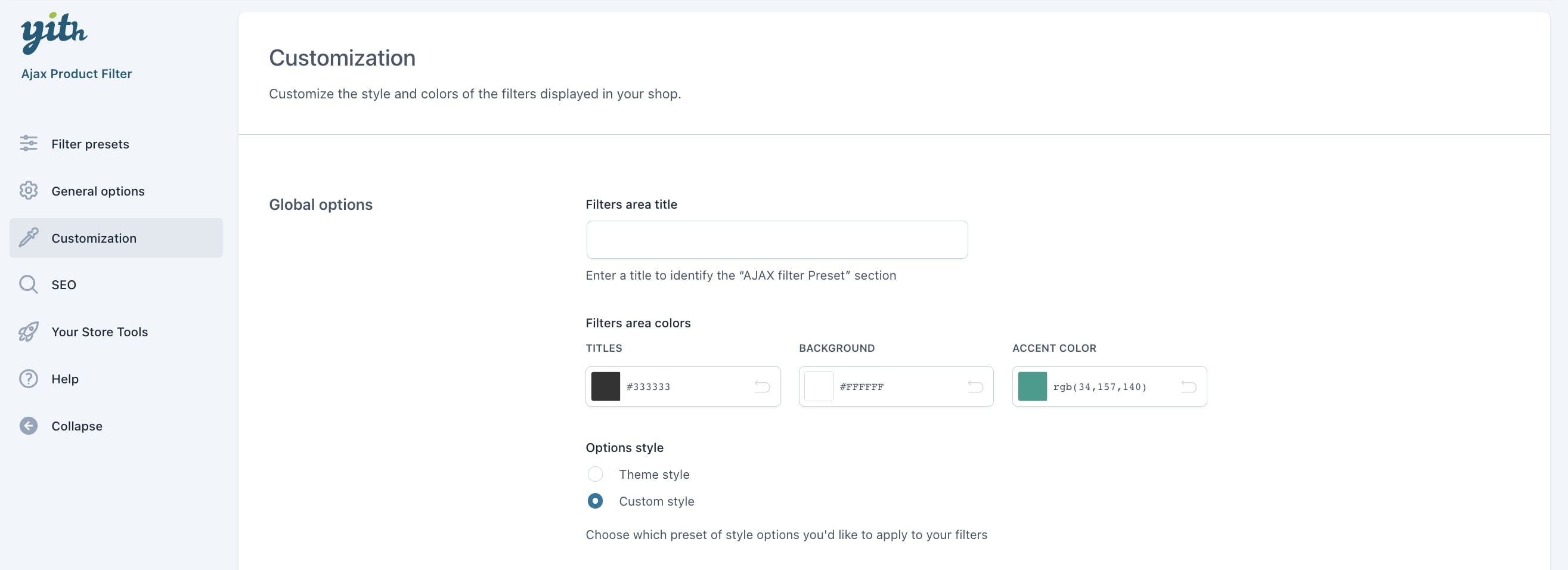
Task: Reset the Background color to default
Action: pos(975,386)
